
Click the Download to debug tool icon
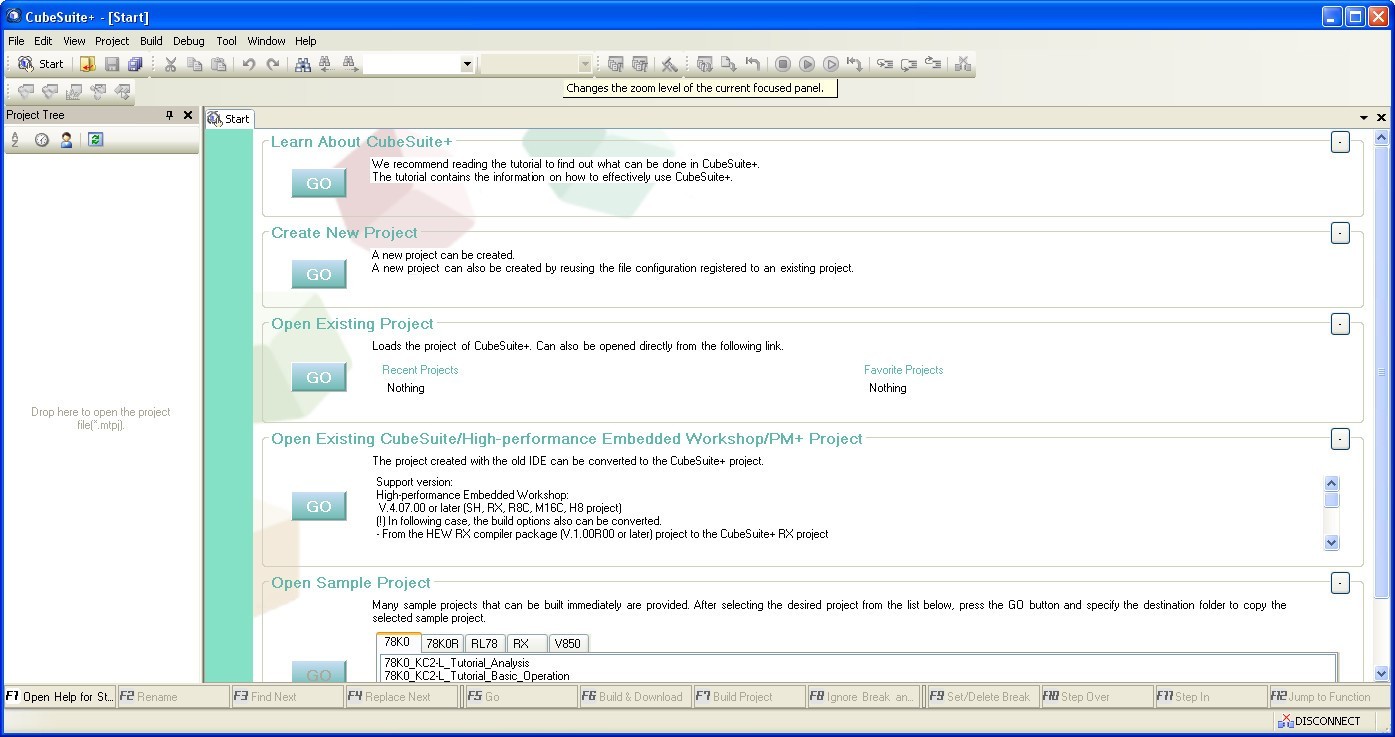tap(729, 64)
